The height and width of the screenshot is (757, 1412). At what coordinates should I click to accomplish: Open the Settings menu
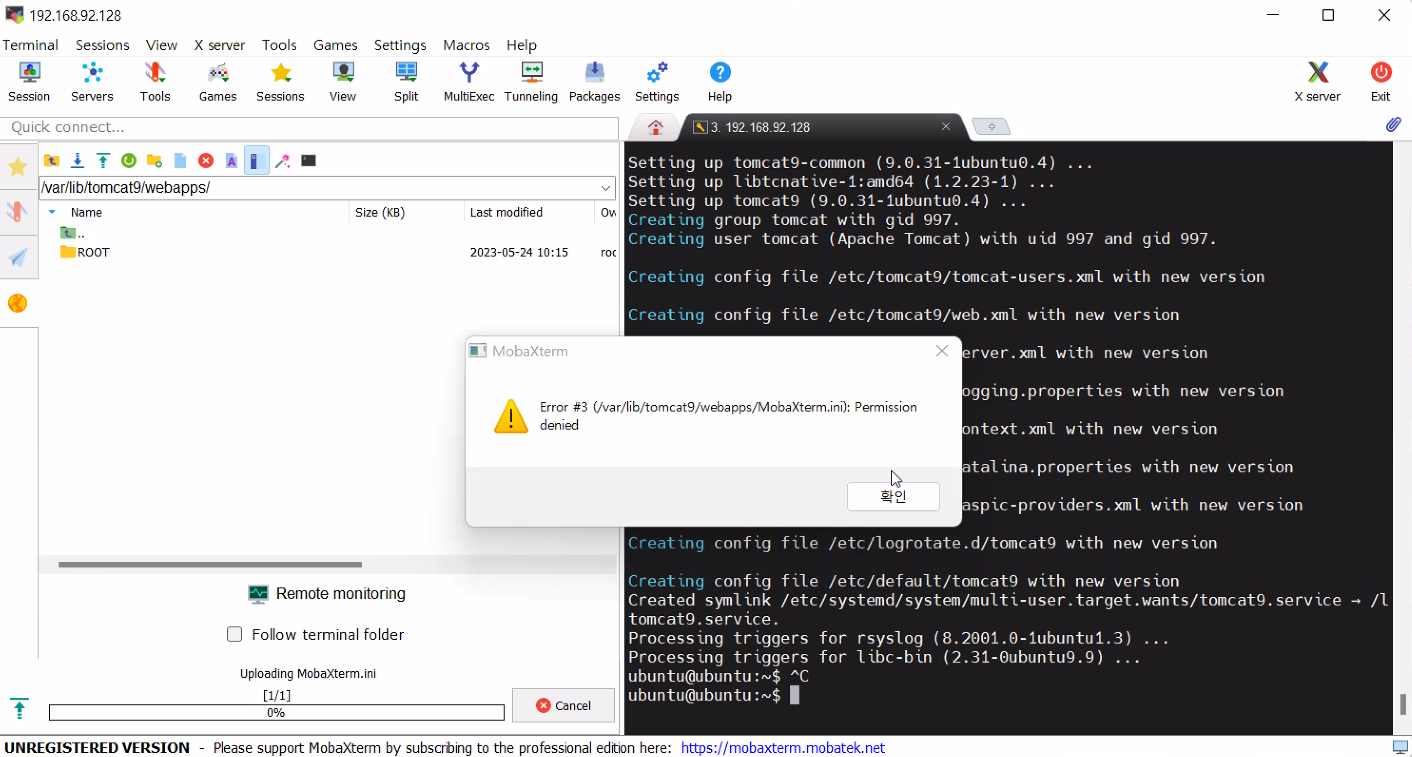click(400, 45)
